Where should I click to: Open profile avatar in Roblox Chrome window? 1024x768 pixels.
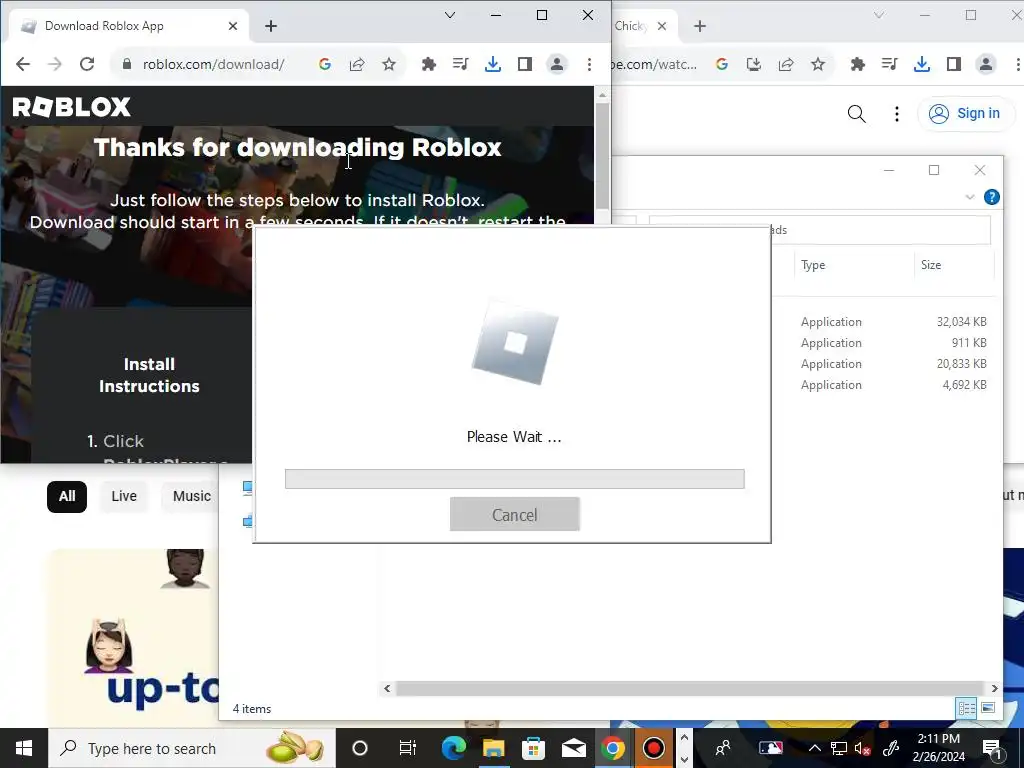click(x=556, y=64)
